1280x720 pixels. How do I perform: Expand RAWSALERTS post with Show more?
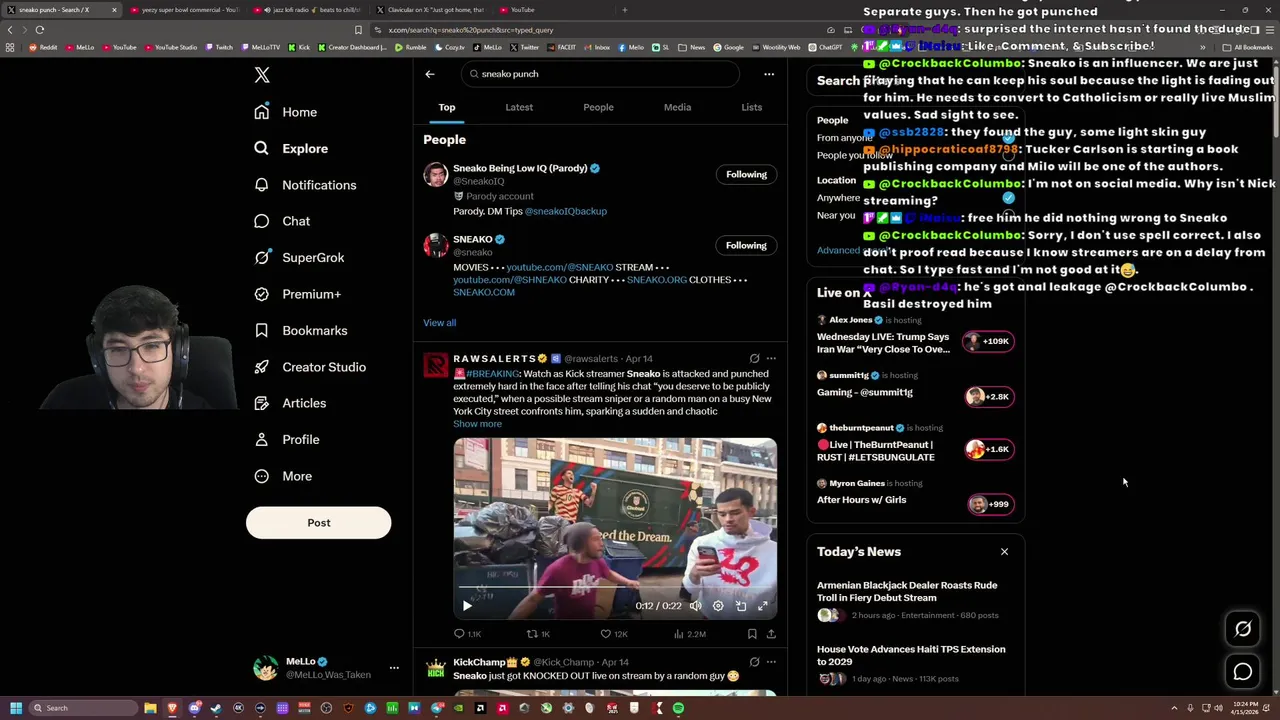tap(477, 424)
